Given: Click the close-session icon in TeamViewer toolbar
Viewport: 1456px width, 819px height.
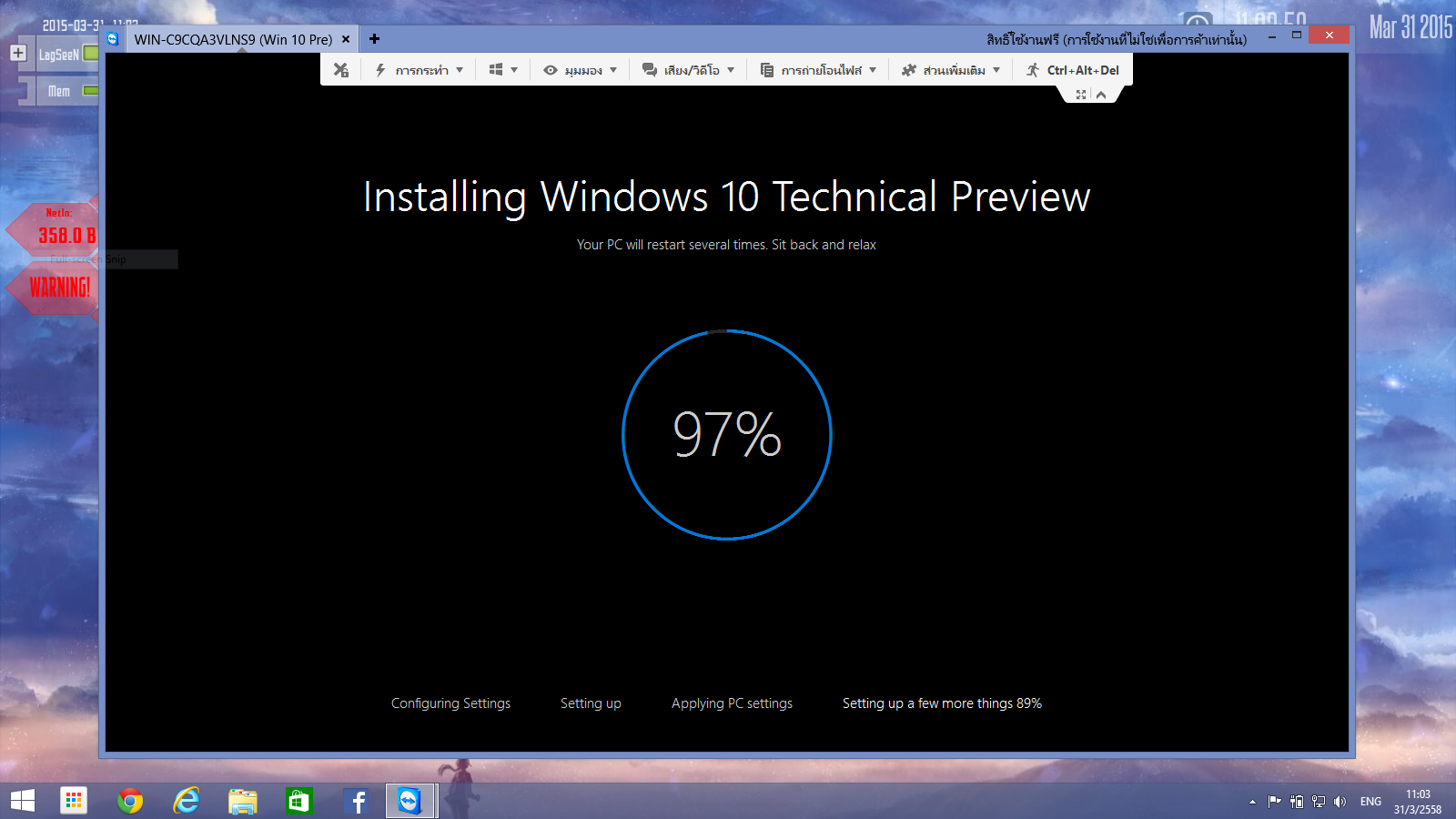Looking at the screenshot, I should (x=341, y=70).
